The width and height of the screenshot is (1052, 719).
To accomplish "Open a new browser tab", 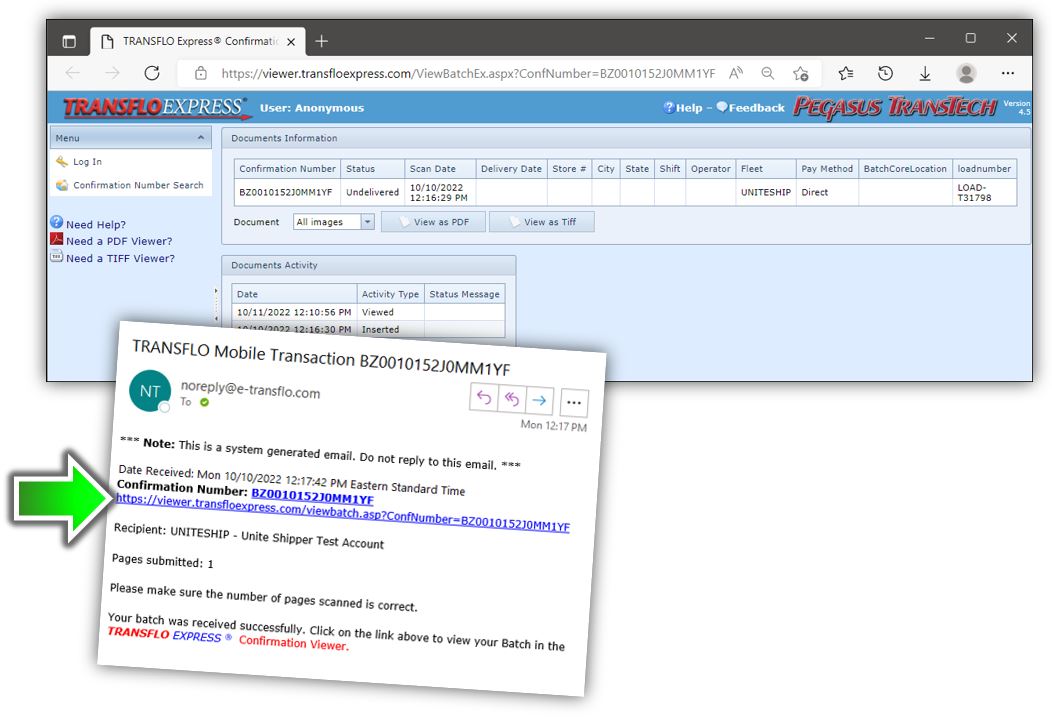I will tap(321, 41).
